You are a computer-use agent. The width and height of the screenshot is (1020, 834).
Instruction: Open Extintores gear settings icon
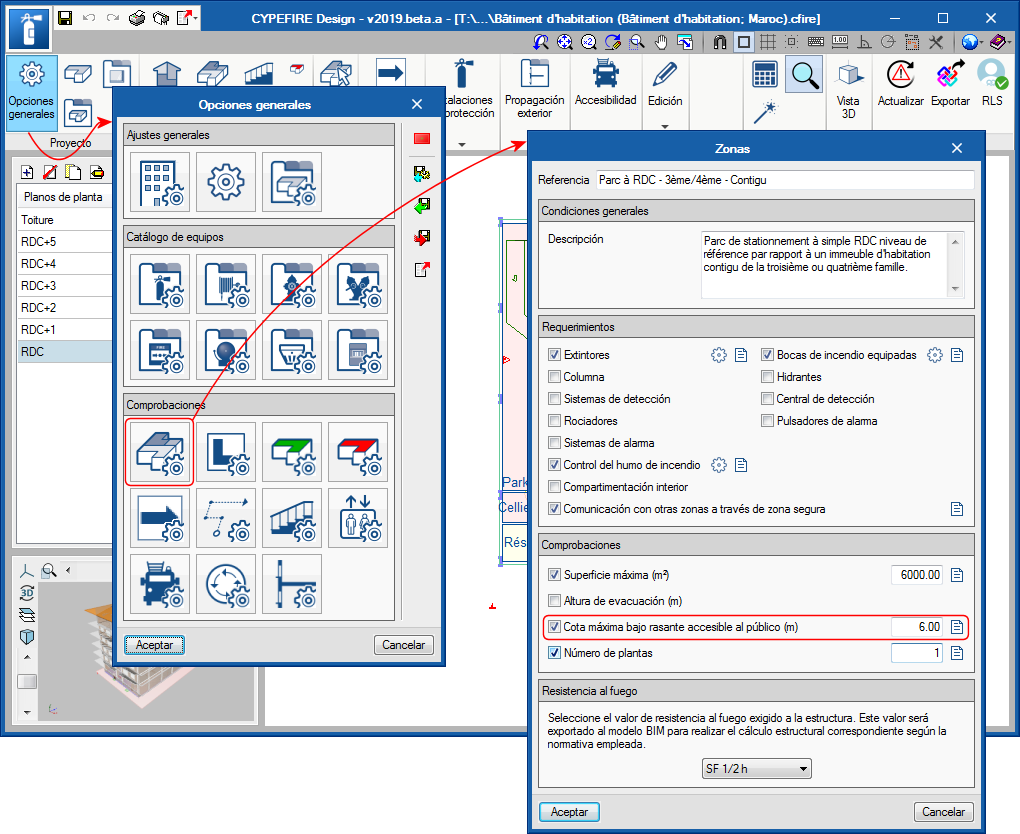coord(718,355)
